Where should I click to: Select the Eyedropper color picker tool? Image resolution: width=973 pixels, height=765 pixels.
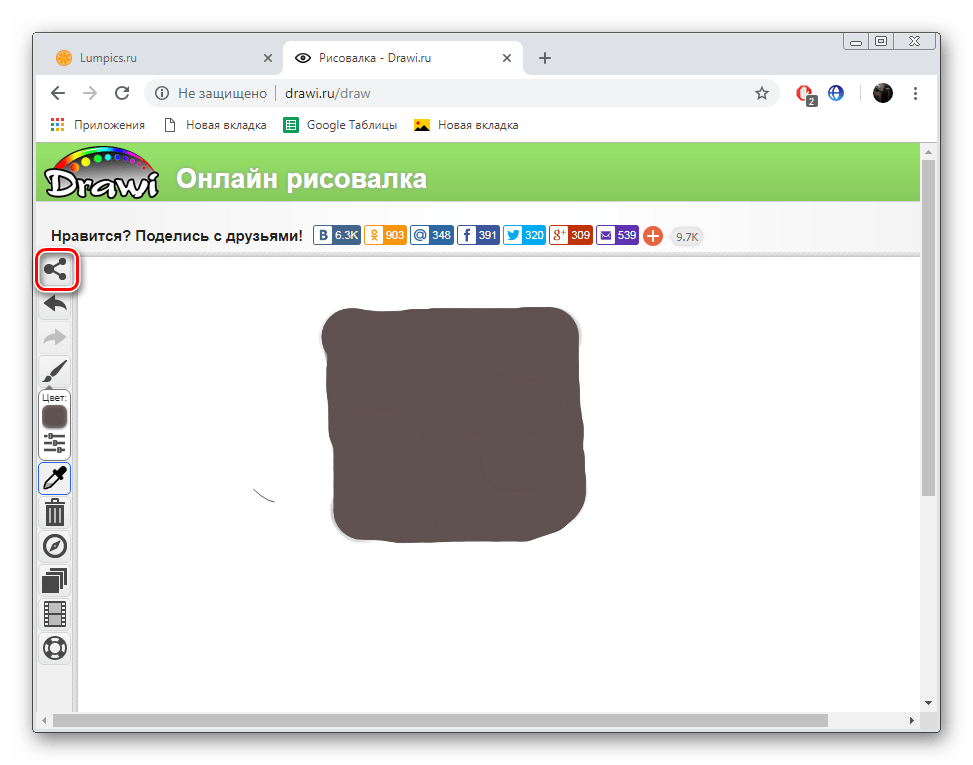(55, 479)
